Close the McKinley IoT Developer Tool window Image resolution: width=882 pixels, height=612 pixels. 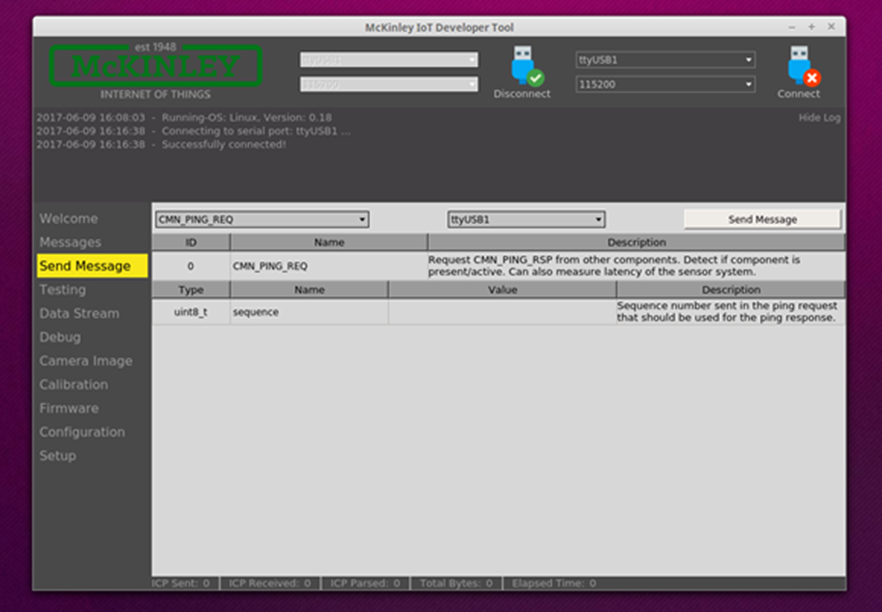831,27
